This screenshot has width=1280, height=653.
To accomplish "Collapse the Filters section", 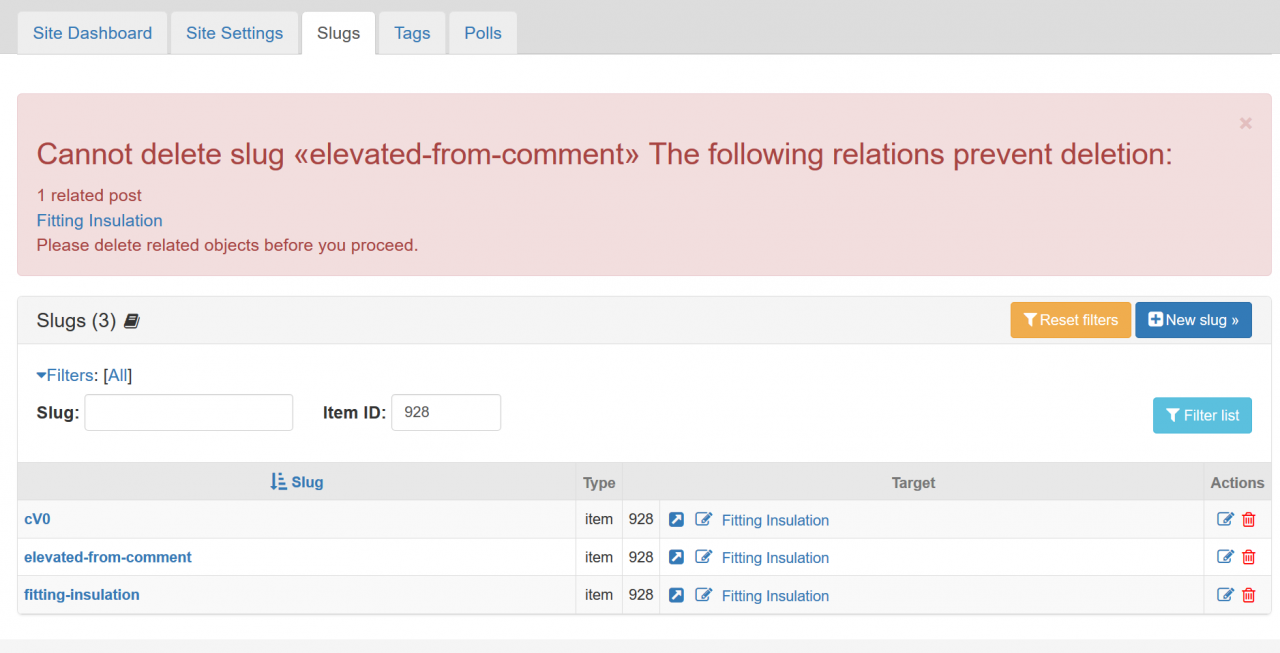I will [65, 375].
